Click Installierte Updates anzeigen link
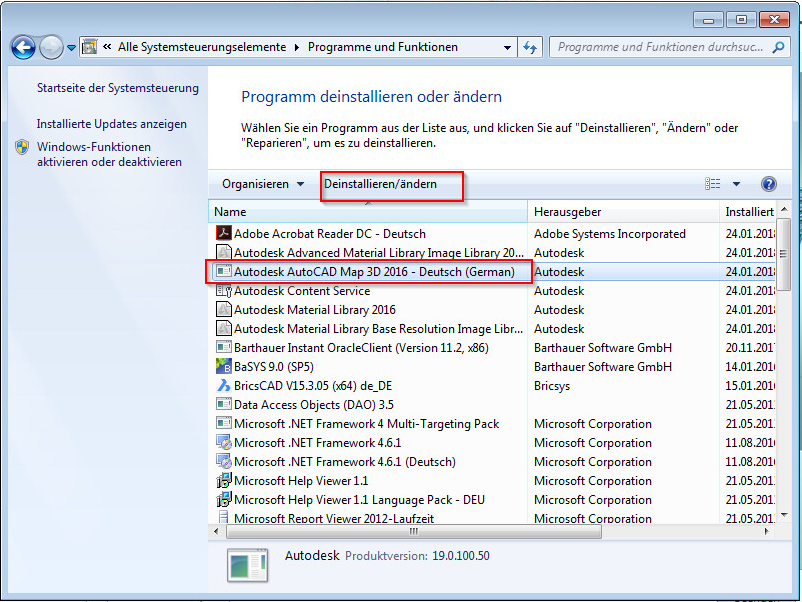802x602 pixels. (111, 124)
